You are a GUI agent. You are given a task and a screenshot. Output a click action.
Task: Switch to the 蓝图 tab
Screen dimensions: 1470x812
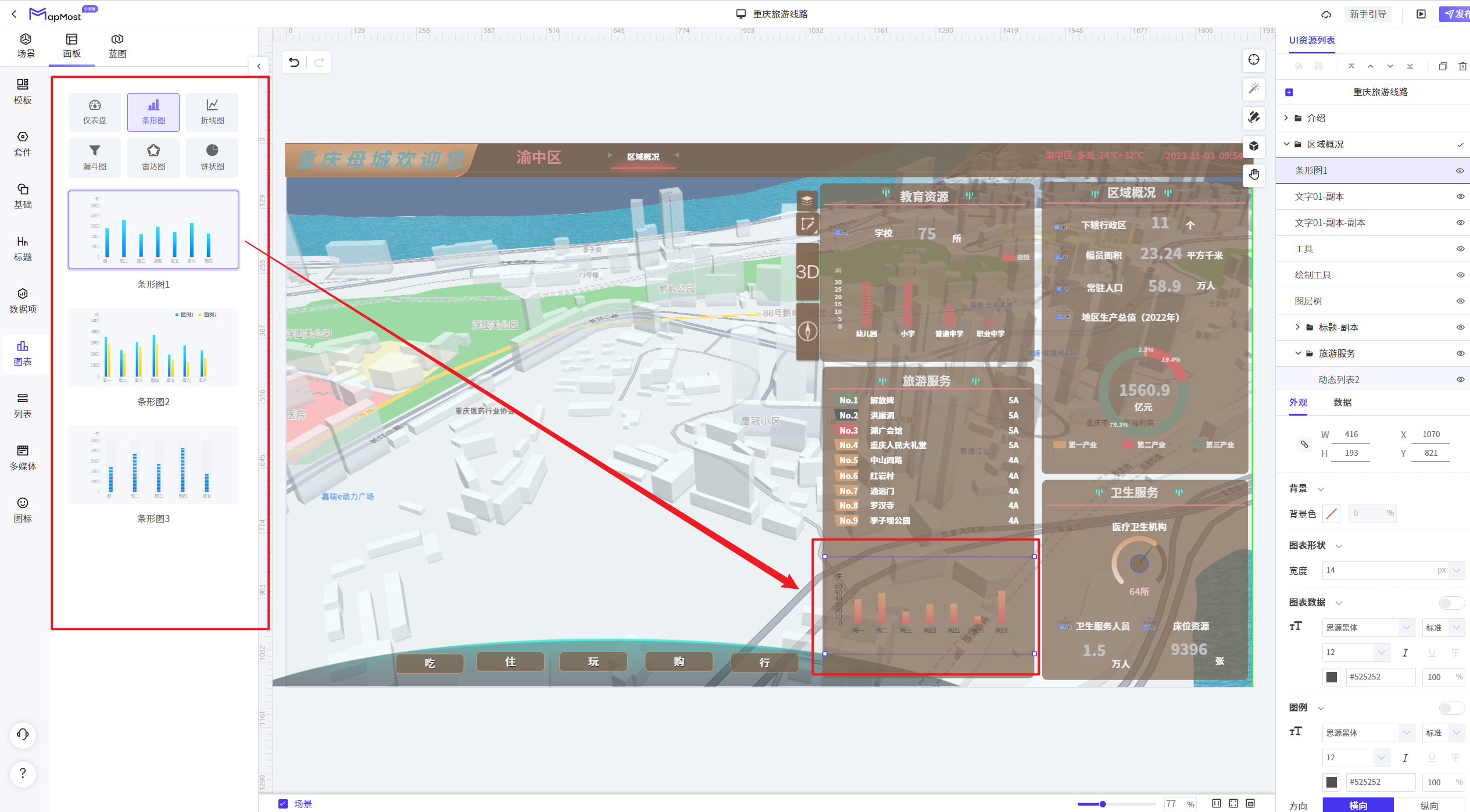(x=117, y=45)
